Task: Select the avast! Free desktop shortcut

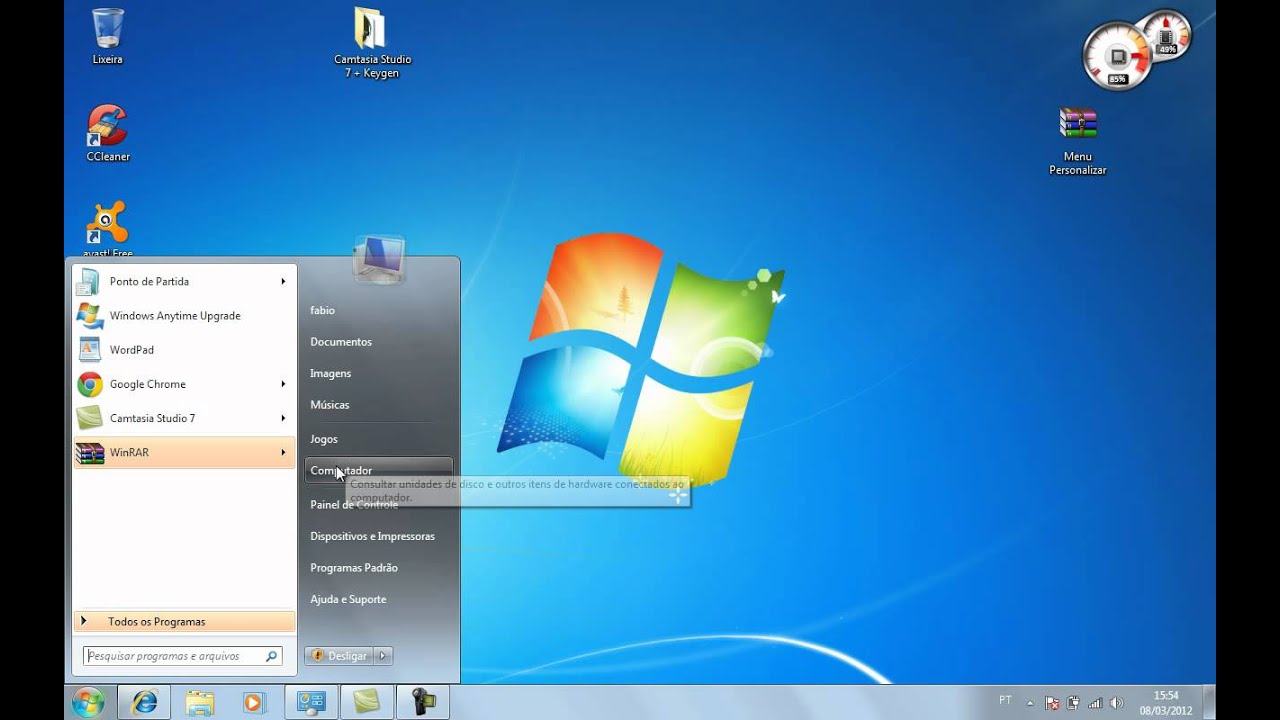Action: coord(108,229)
